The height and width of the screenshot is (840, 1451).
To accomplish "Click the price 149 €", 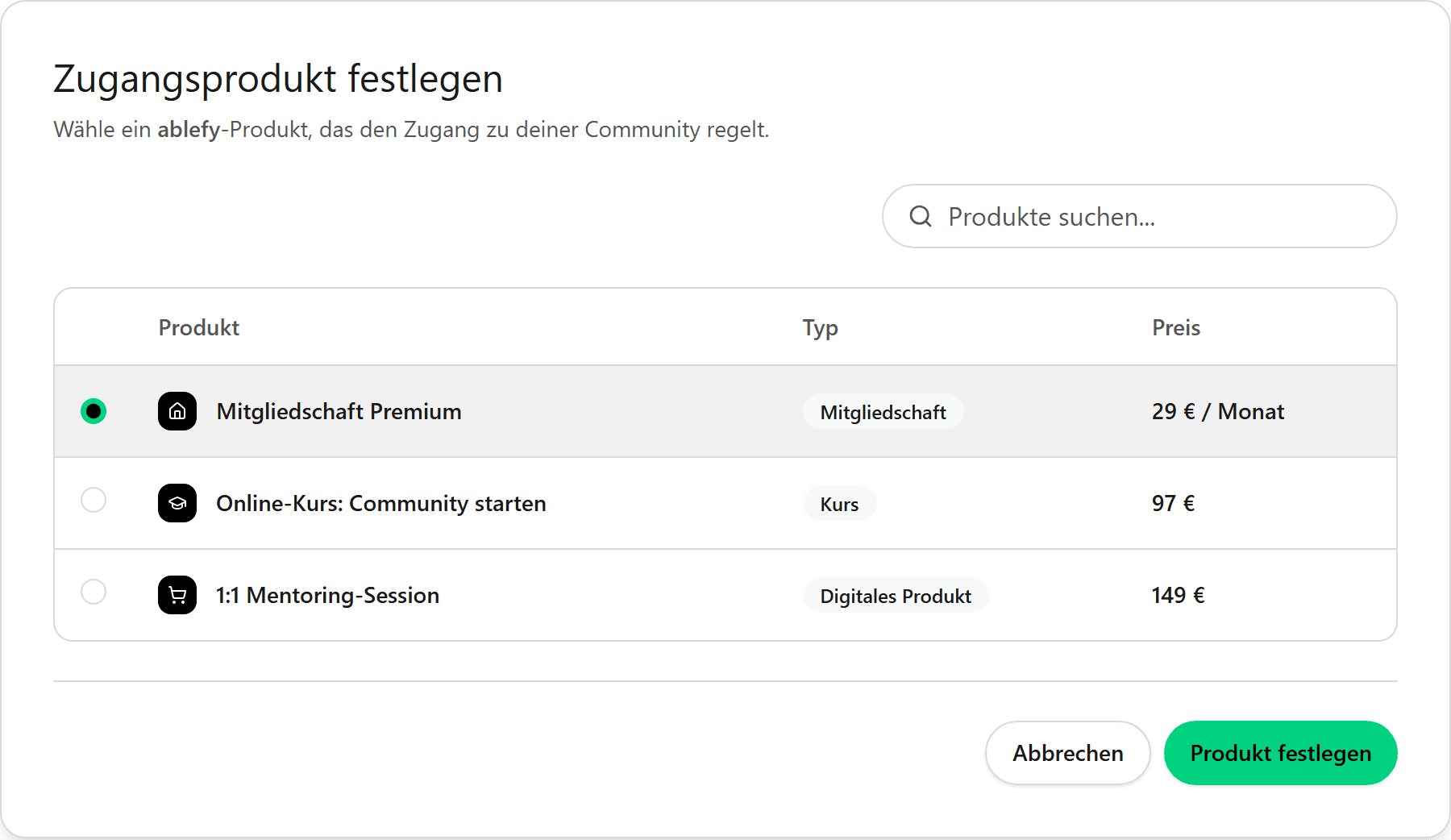I will pyautogui.click(x=1179, y=595).
